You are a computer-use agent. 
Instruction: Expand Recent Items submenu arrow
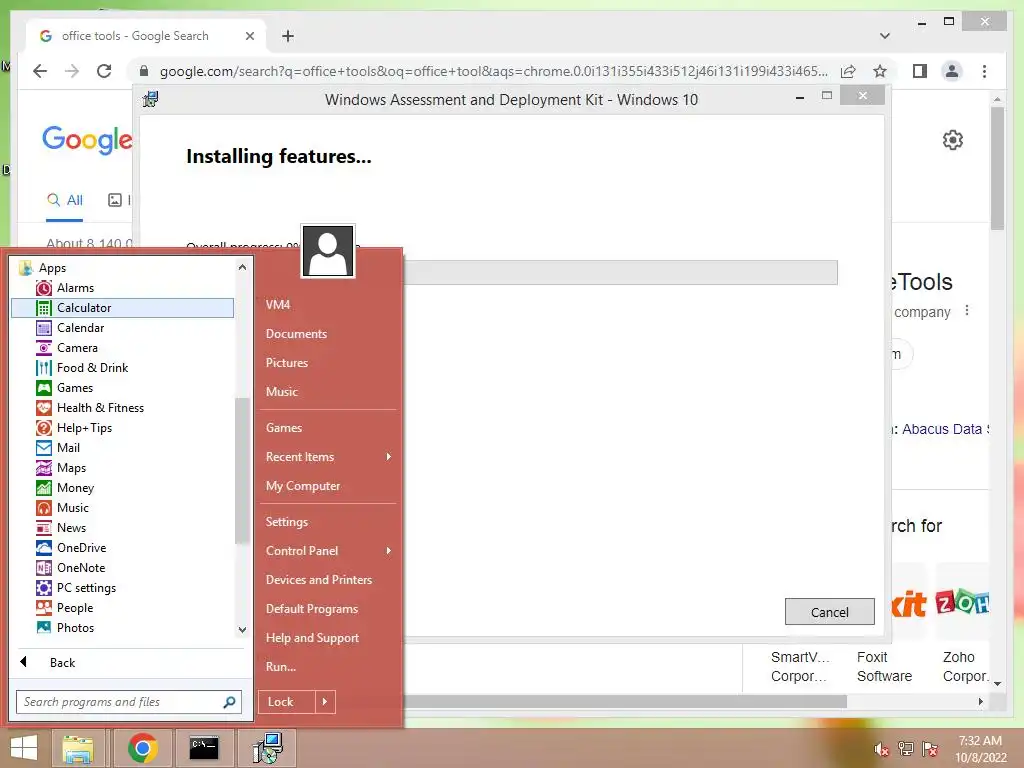pyautogui.click(x=389, y=456)
